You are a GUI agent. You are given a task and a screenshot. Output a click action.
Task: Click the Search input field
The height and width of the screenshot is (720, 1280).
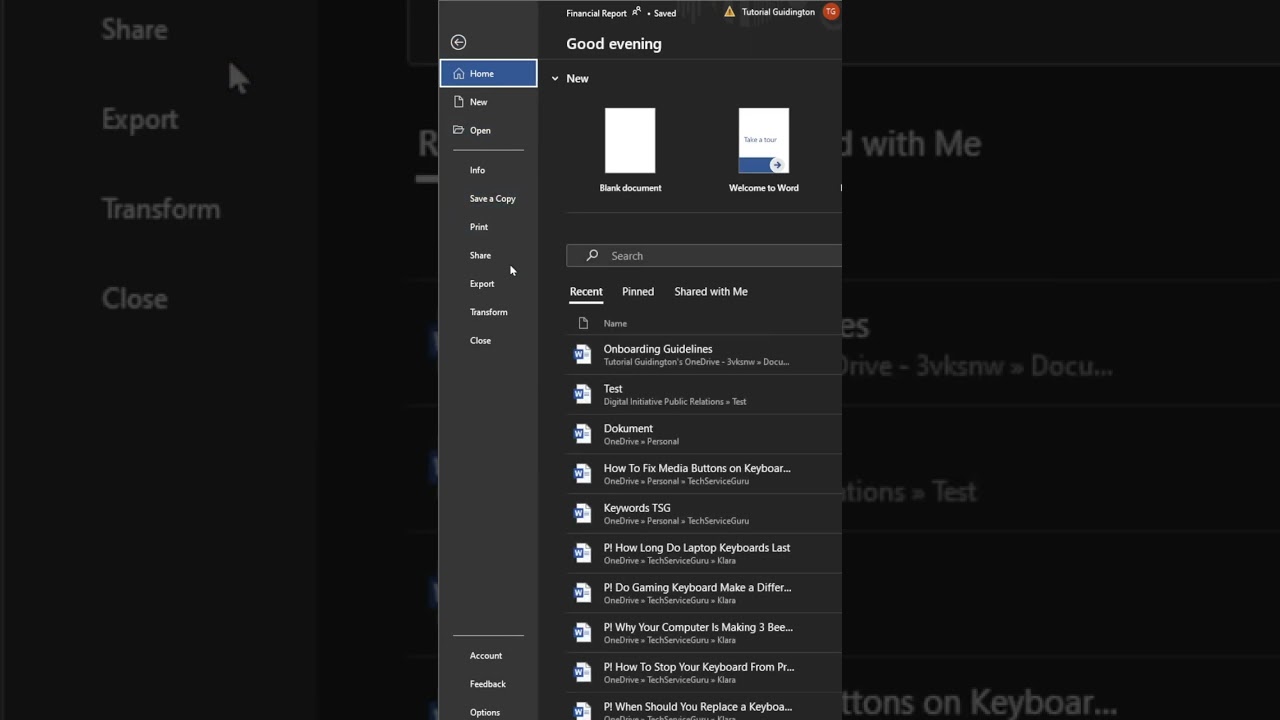pyautogui.click(x=704, y=256)
